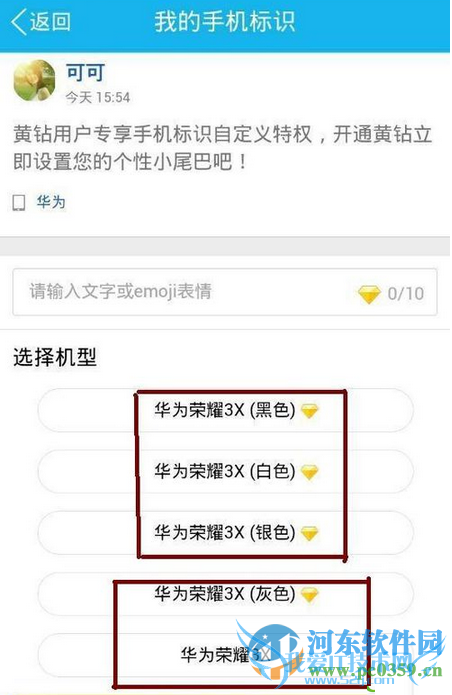Viewport: 452px width, 695px height.
Task: Select 华为荣耀3X (黑色) model option
Action: tap(226, 410)
